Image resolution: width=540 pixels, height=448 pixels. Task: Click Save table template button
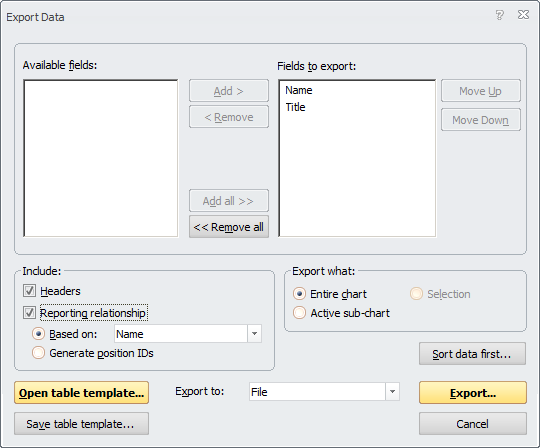click(82, 424)
